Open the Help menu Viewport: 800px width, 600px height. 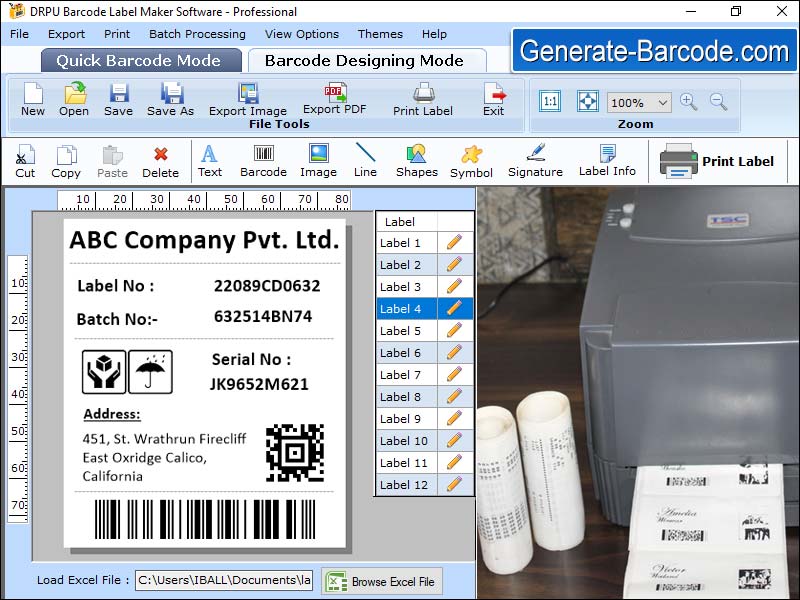(x=434, y=34)
